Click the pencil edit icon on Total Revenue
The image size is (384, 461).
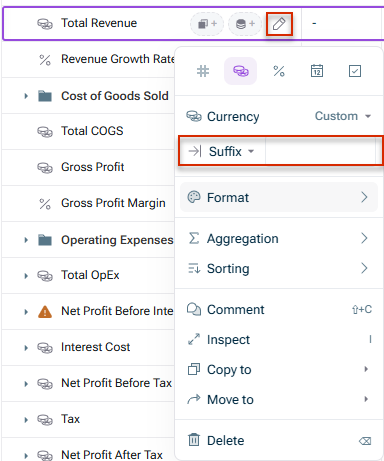click(279, 24)
